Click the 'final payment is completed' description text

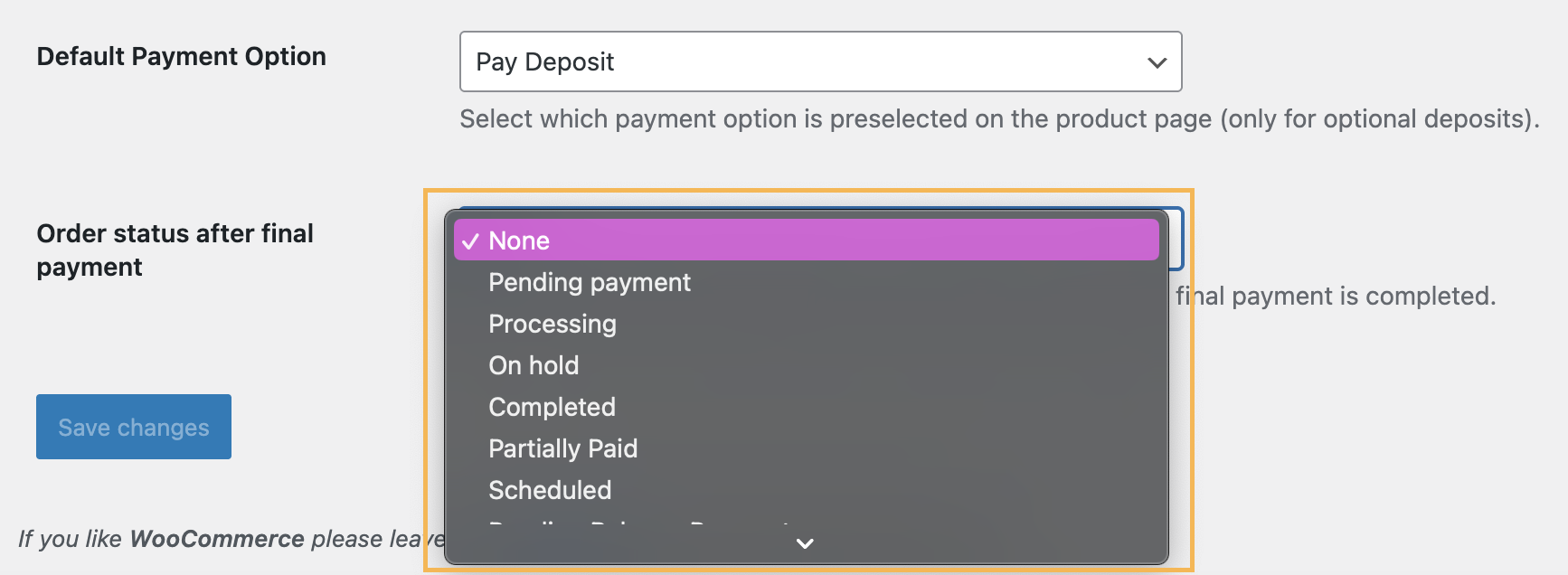tap(1336, 297)
